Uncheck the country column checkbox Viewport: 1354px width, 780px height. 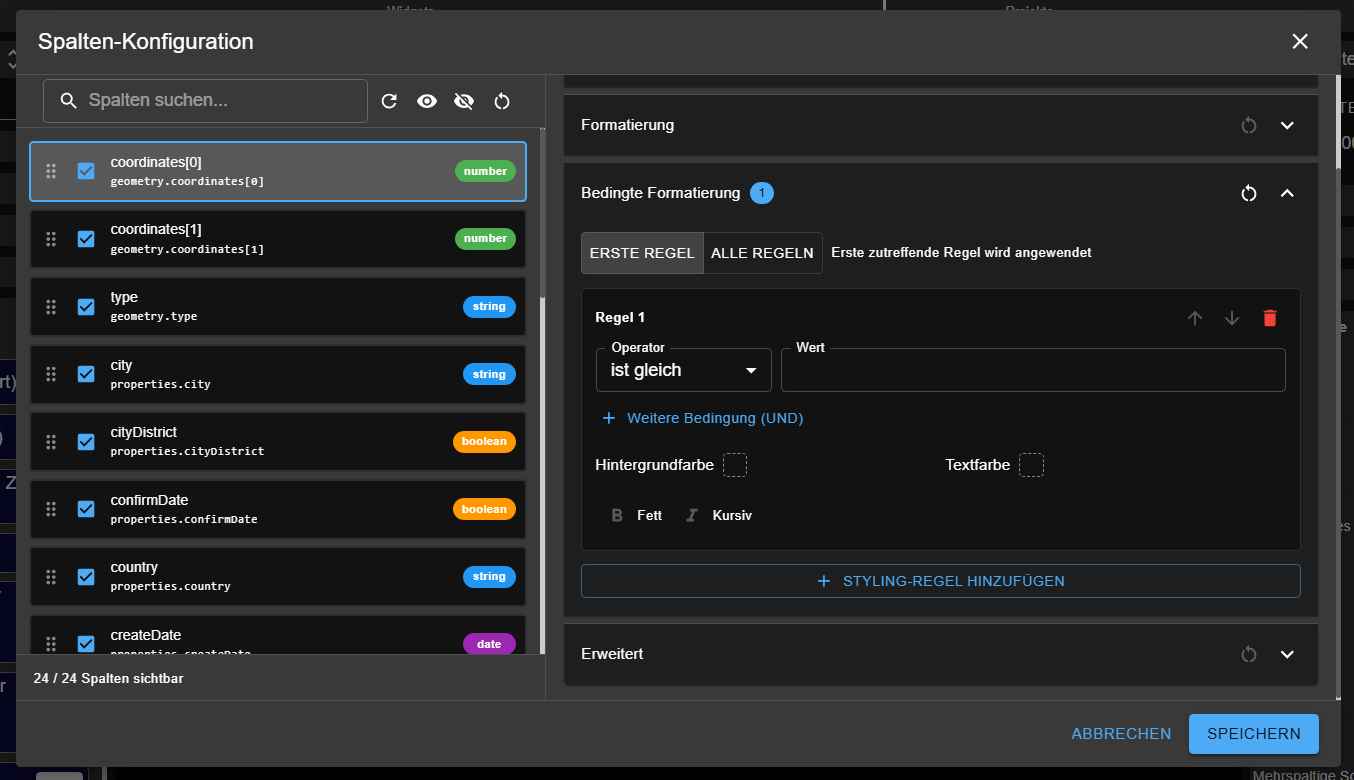86,577
